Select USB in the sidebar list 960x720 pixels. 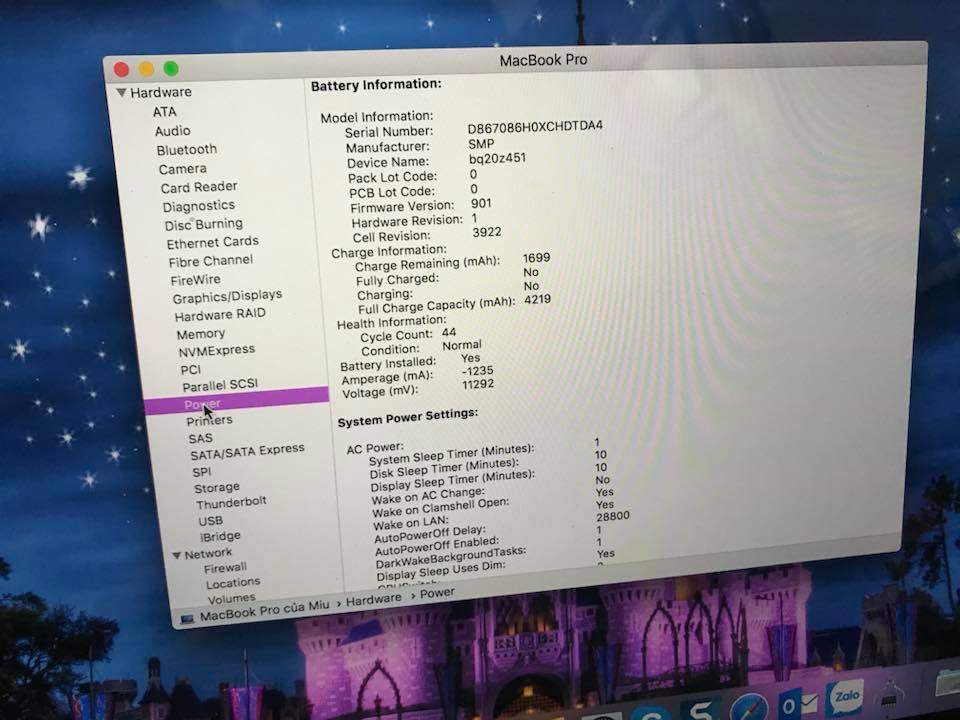click(210, 521)
